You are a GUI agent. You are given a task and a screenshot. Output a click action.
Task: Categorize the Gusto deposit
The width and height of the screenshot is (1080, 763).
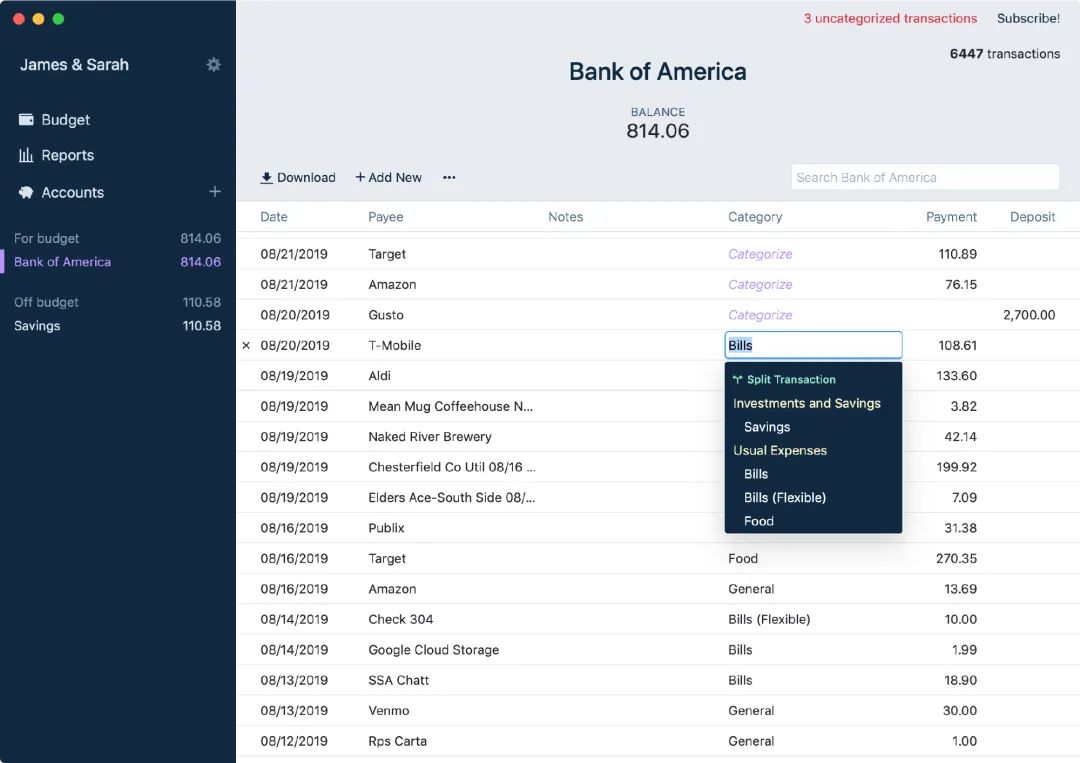coord(760,315)
